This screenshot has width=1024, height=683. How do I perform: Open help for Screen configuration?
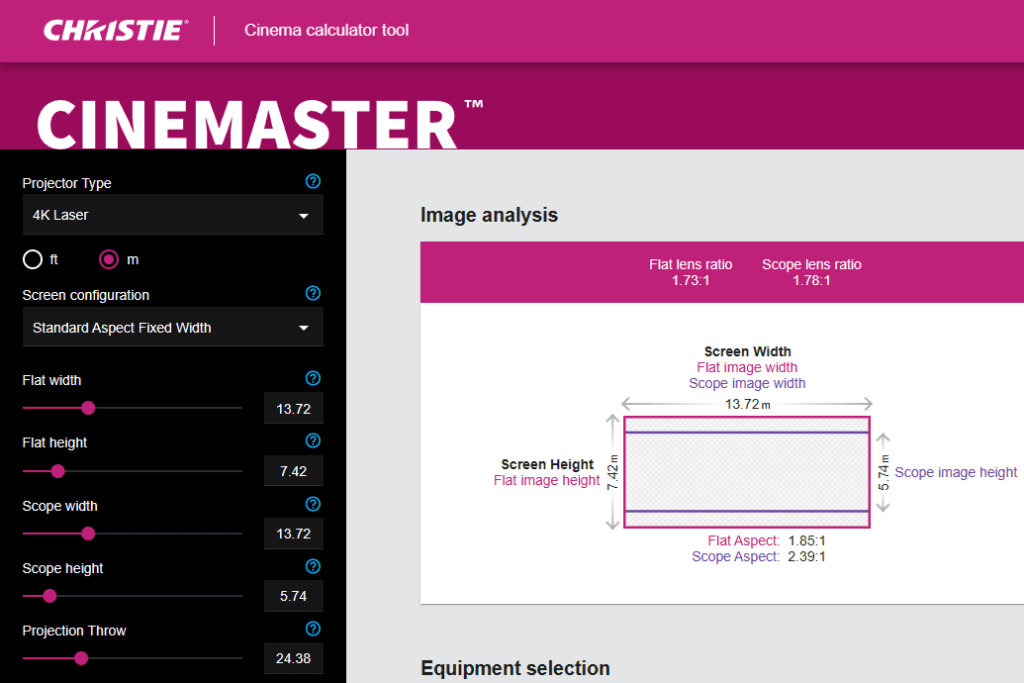pyautogui.click(x=313, y=293)
